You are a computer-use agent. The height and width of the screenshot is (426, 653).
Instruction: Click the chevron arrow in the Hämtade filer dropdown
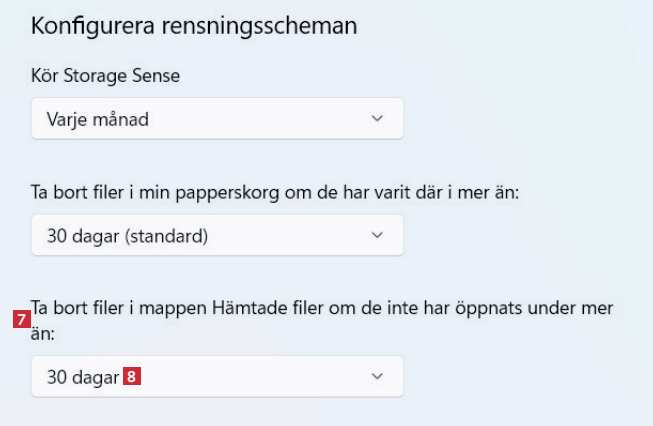tap(377, 376)
